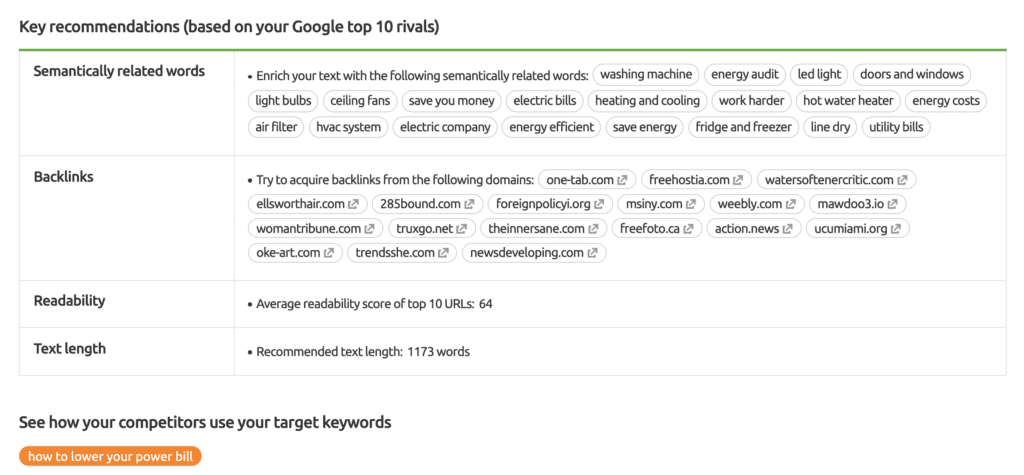Visit the foreignpolicyi.org backlink domain

click(x=543, y=205)
